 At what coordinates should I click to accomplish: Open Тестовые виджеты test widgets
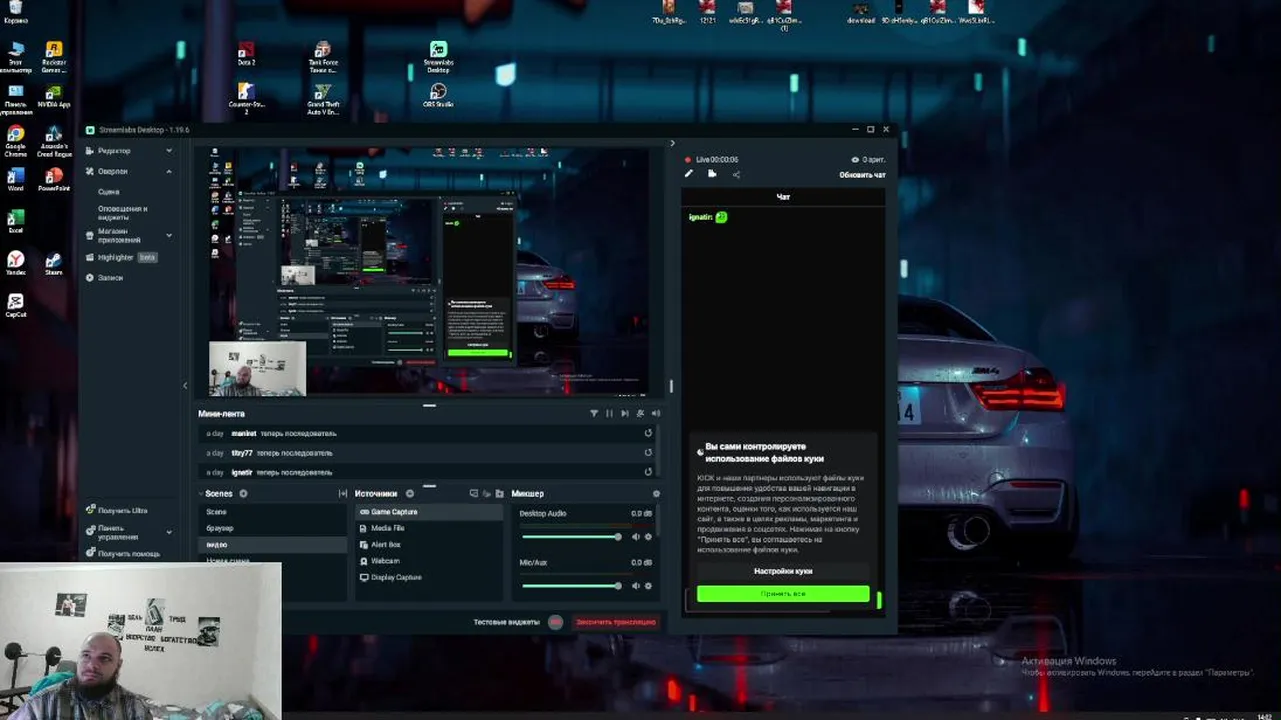tap(506, 622)
